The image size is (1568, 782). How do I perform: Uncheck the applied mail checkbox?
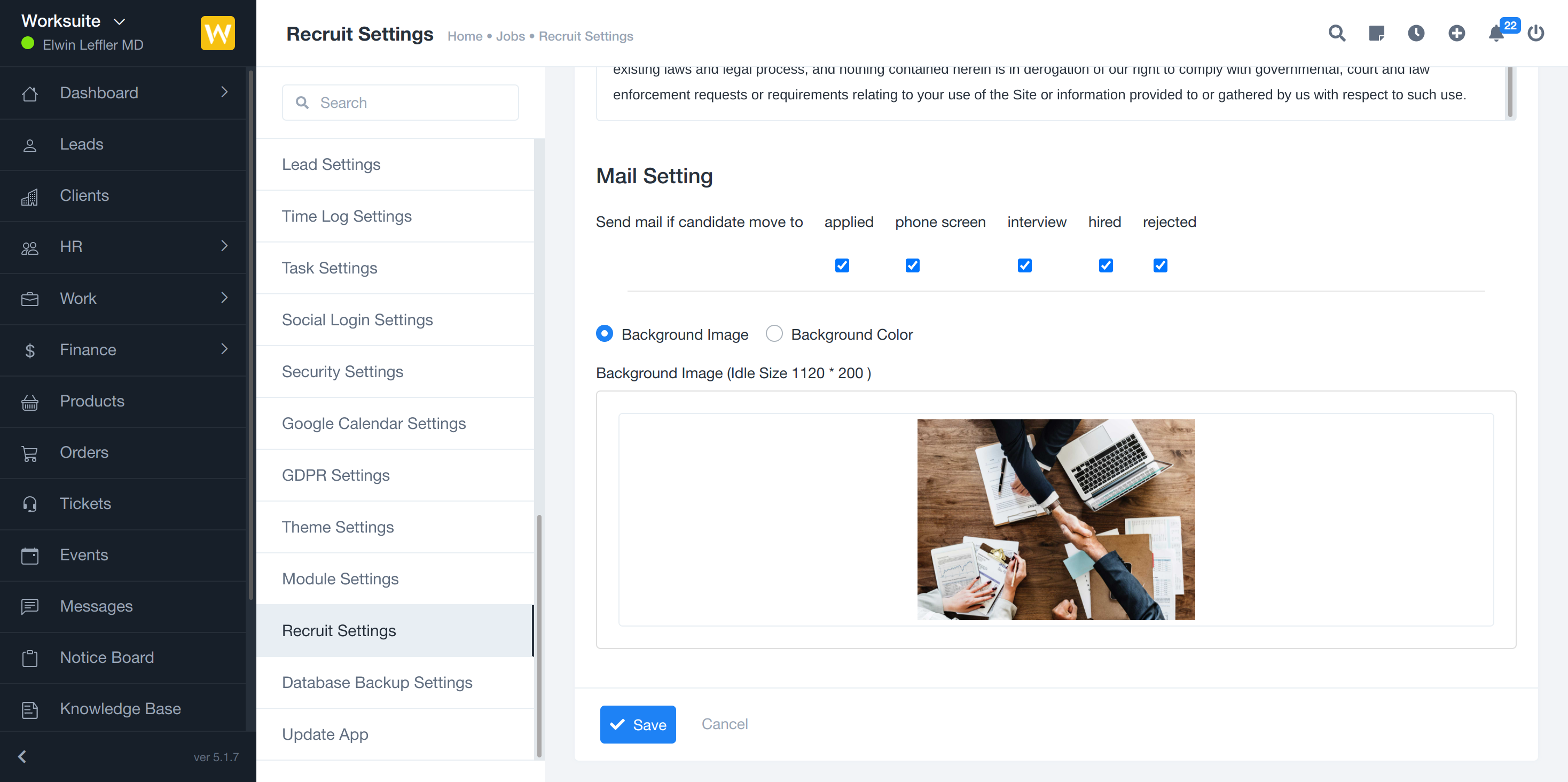pyautogui.click(x=842, y=265)
